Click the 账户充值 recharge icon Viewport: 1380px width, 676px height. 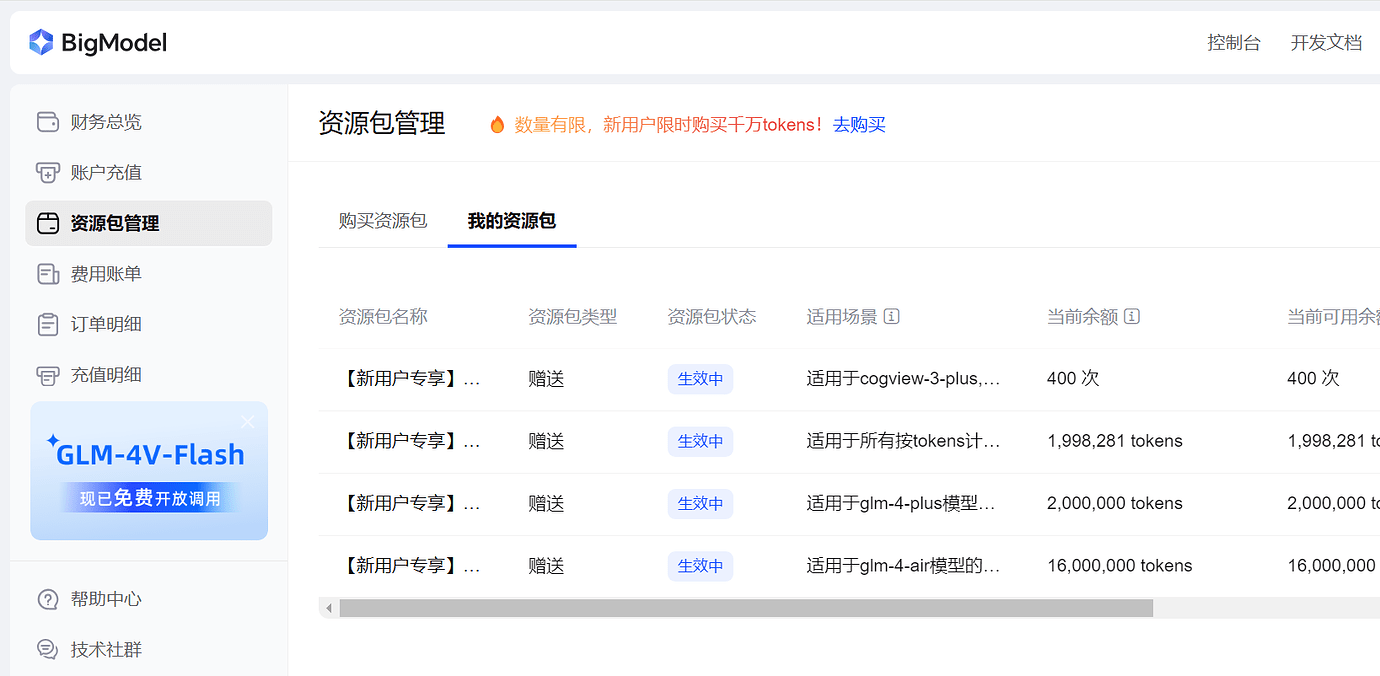point(47,173)
